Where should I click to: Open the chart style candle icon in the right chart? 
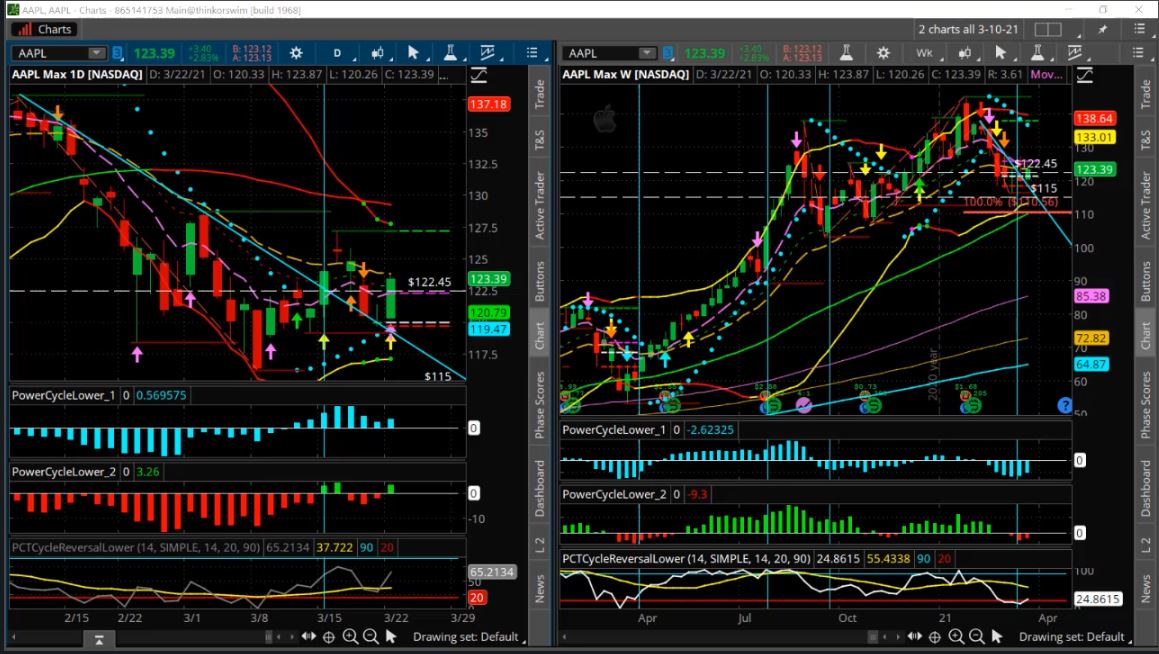coord(965,53)
